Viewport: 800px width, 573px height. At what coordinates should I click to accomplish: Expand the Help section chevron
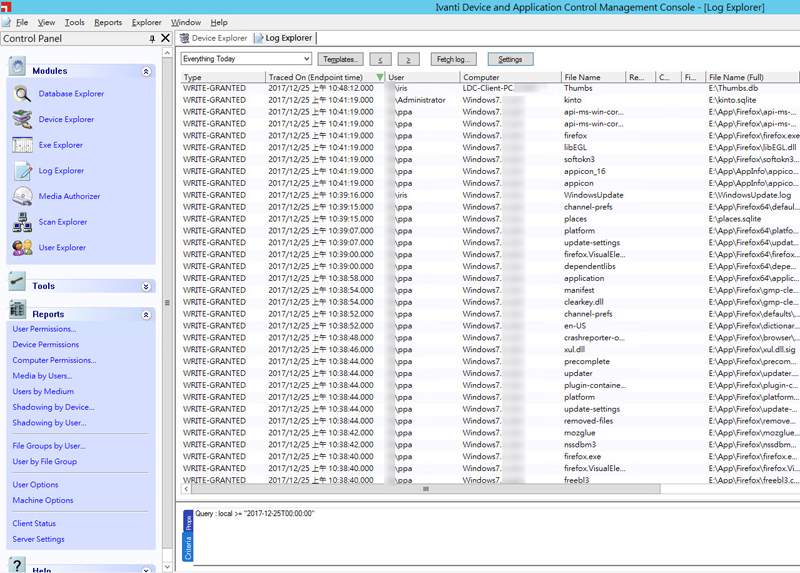(x=146, y=569)
